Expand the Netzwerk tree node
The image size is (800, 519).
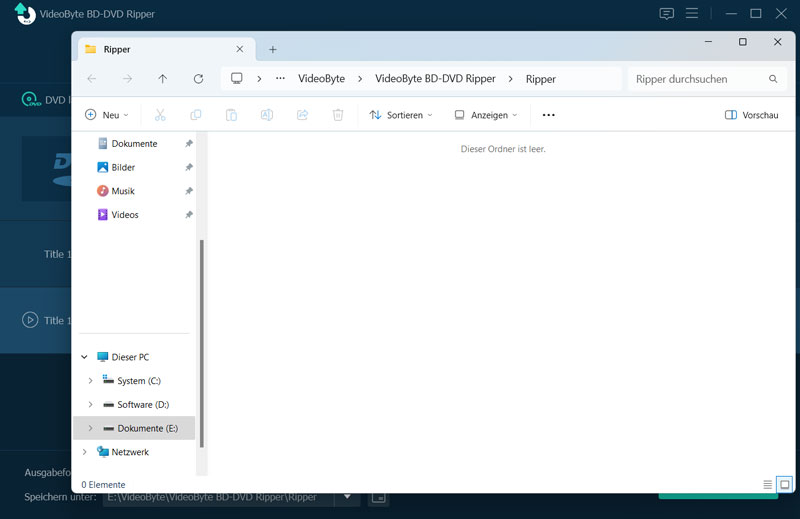[84, 452]
